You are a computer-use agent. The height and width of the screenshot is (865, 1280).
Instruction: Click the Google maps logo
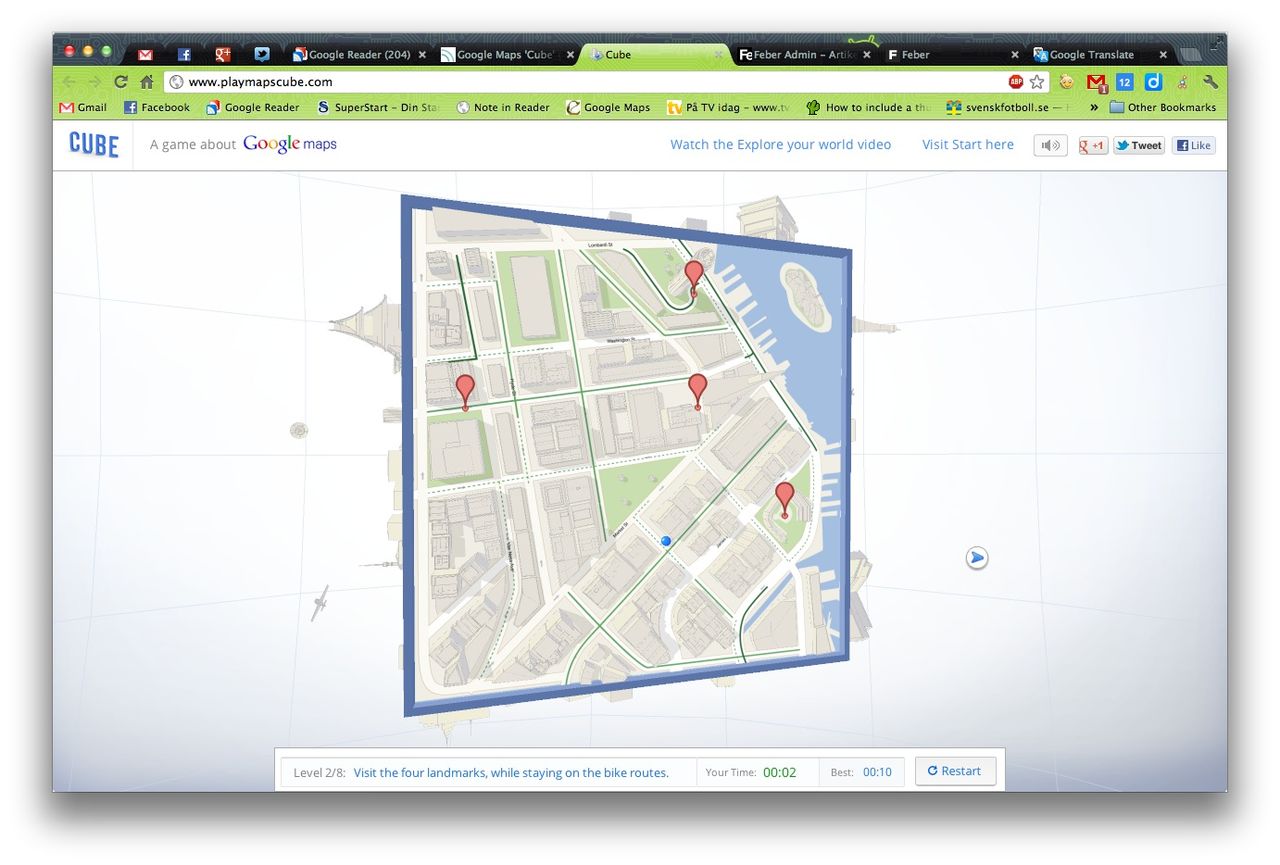pyautogui.click(x=290, y=145)
